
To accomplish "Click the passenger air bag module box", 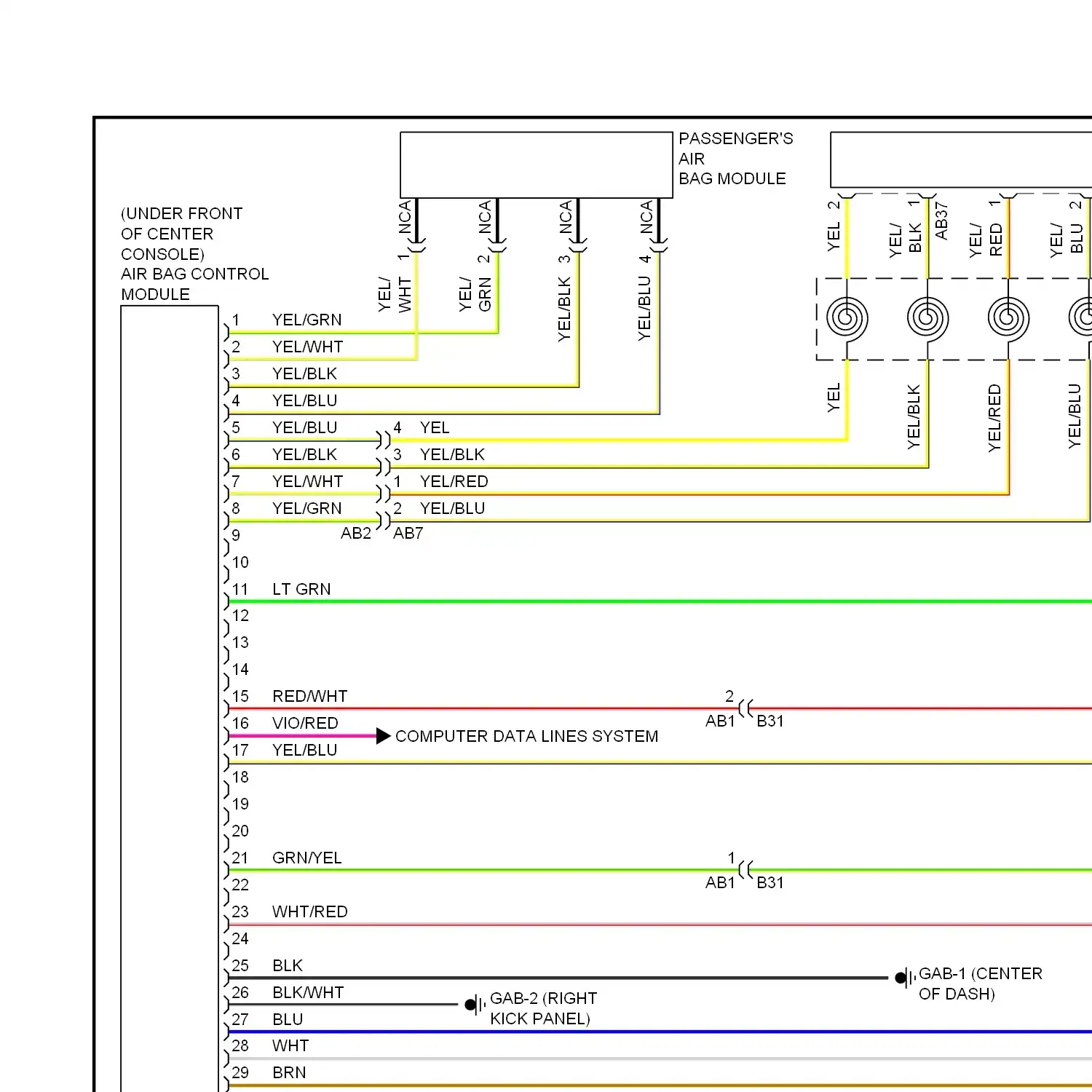I will (537, 165).
